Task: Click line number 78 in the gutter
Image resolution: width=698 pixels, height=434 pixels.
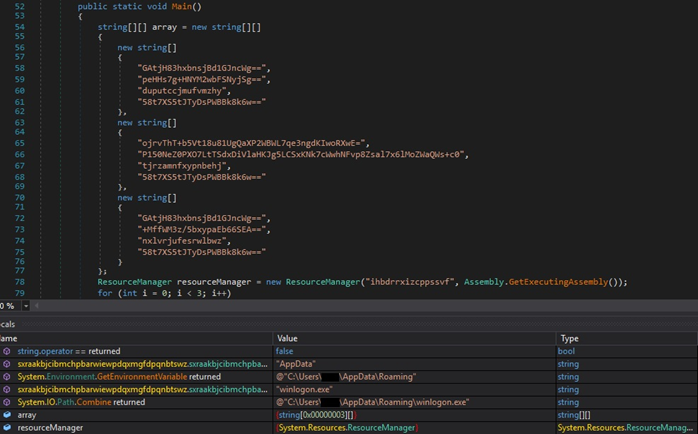Action: (x=20, y=282)
